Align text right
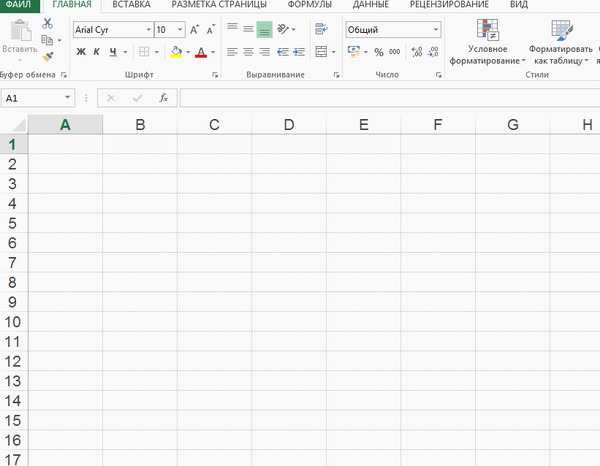 (x=264, y=52)
